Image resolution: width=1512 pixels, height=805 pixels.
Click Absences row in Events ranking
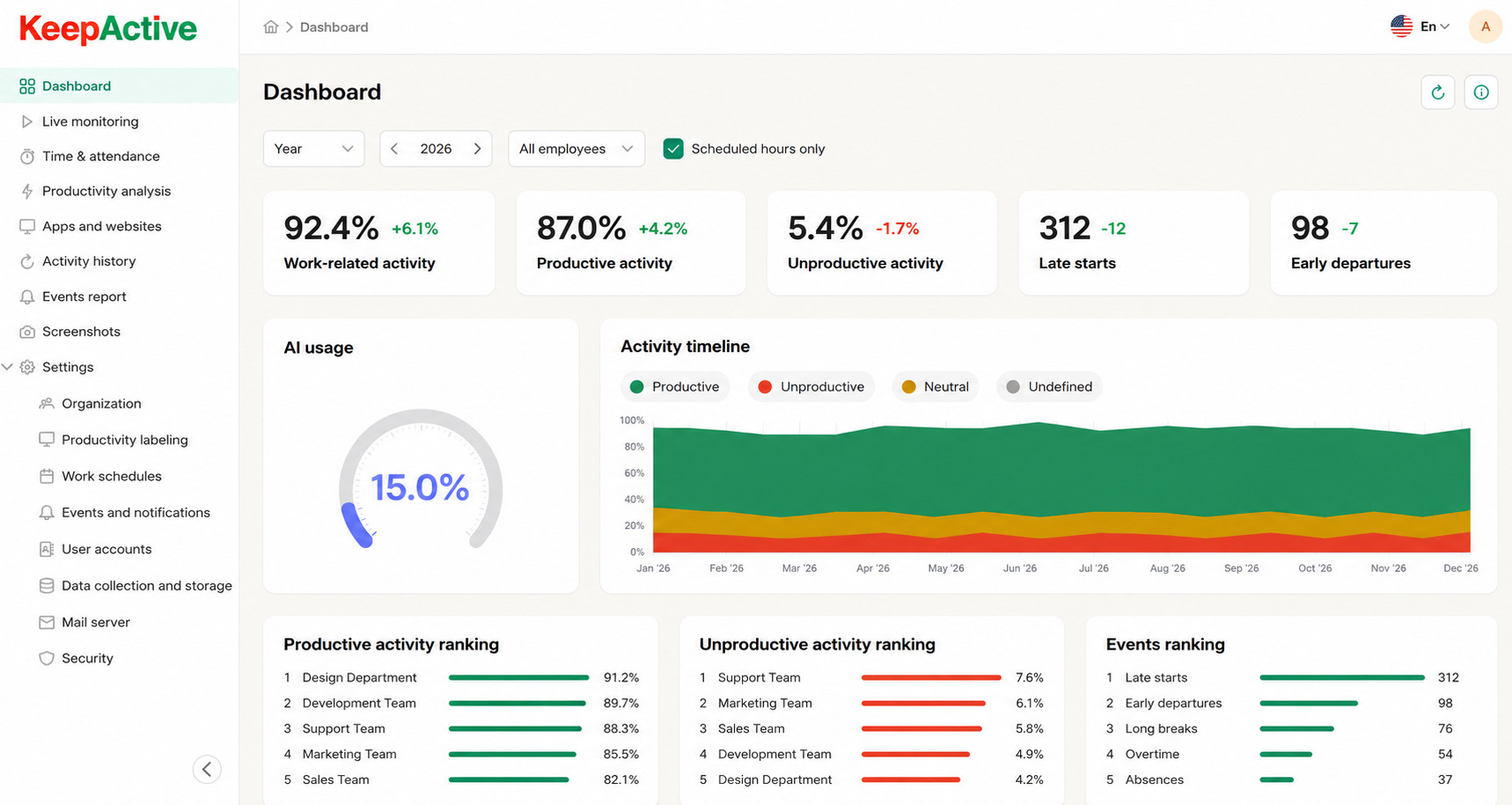(1282, 779)
